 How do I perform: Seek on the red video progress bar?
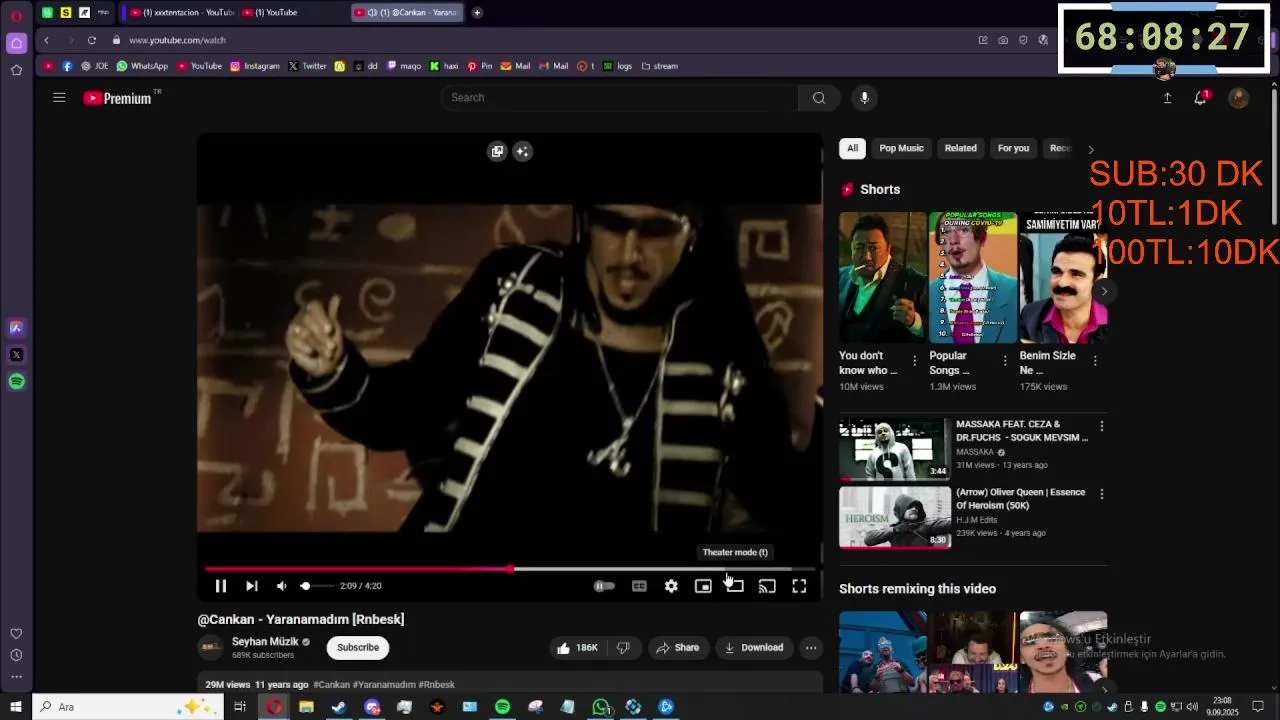(509, 569)
